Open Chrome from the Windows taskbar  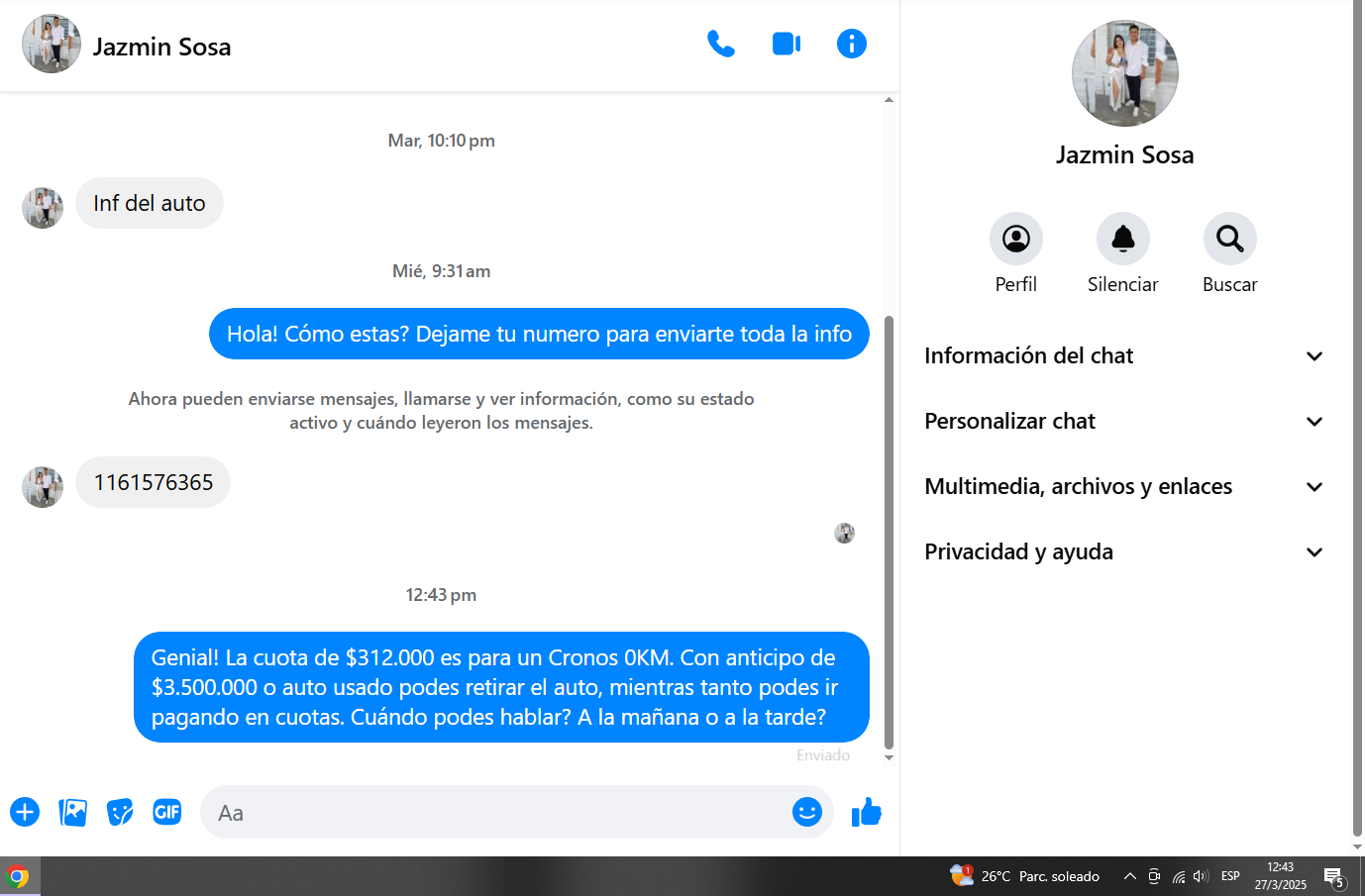click(18, 877)
